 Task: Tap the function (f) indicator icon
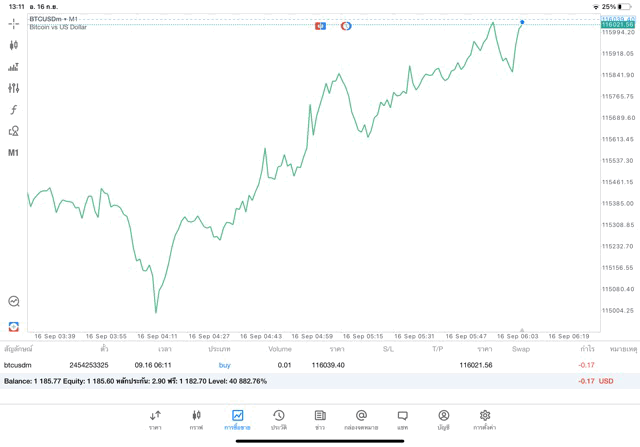point(14,110)
